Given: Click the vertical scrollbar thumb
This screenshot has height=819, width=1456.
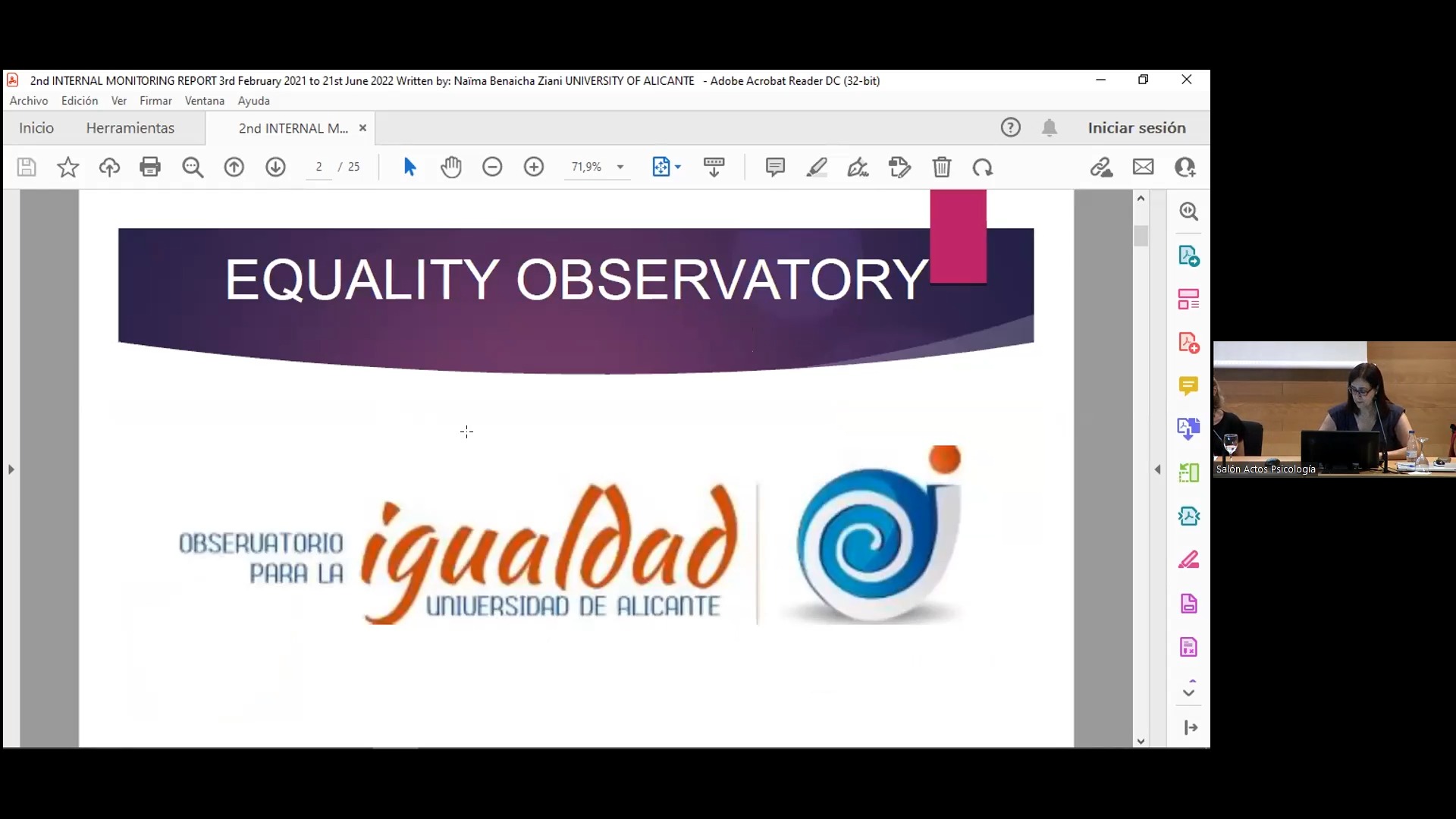Looking at the screenshot, I should tap(1141, 236).
